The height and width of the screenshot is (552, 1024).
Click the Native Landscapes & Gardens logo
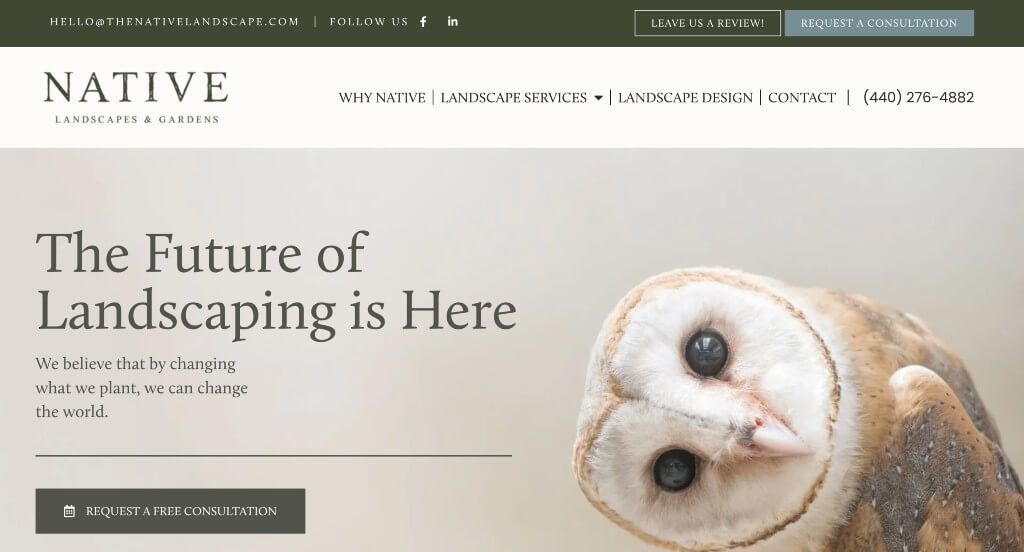(136, 97)
